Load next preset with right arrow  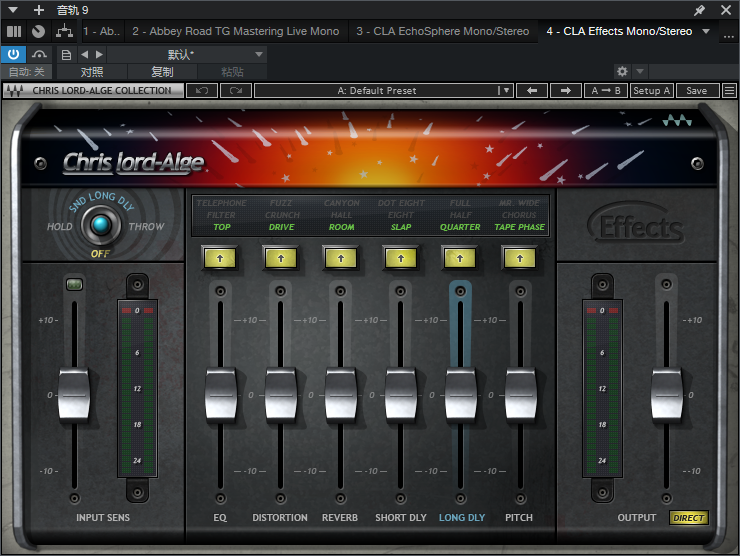click(x=566, y=91)
